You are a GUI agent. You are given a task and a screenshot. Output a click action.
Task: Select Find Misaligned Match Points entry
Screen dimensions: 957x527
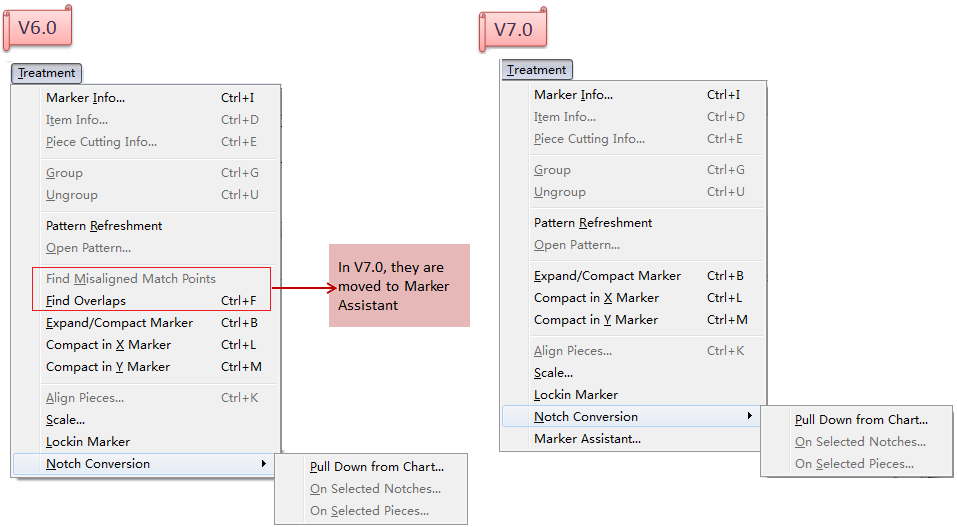[x=130, y=279]
